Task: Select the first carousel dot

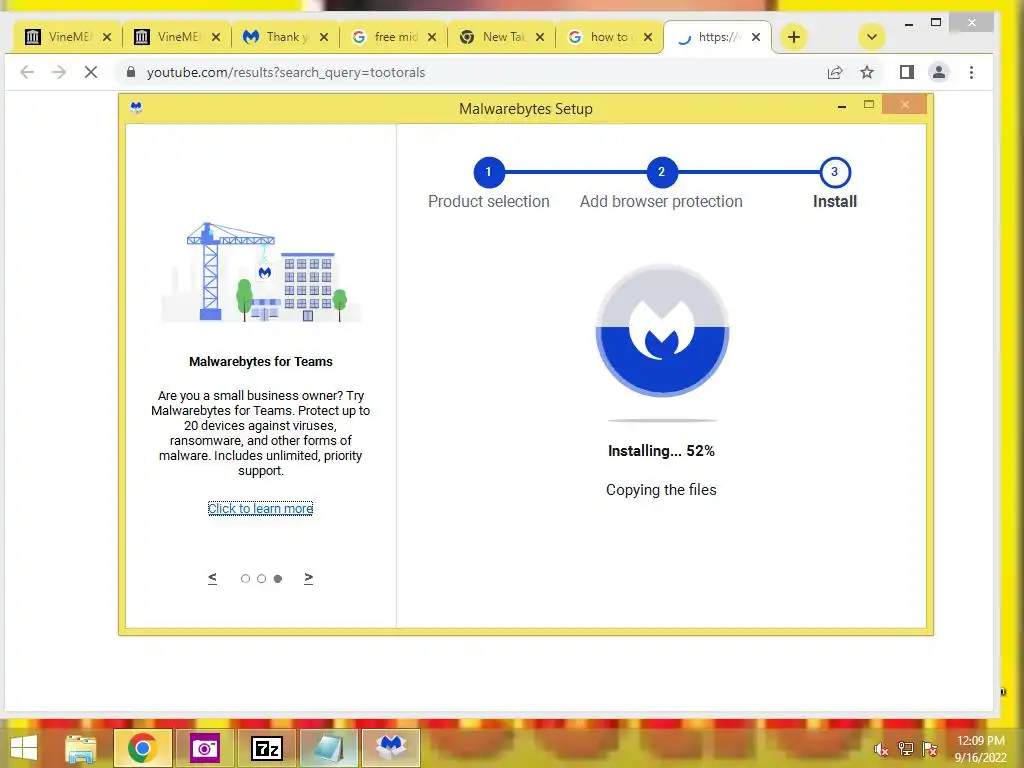Action: [245, 579]
